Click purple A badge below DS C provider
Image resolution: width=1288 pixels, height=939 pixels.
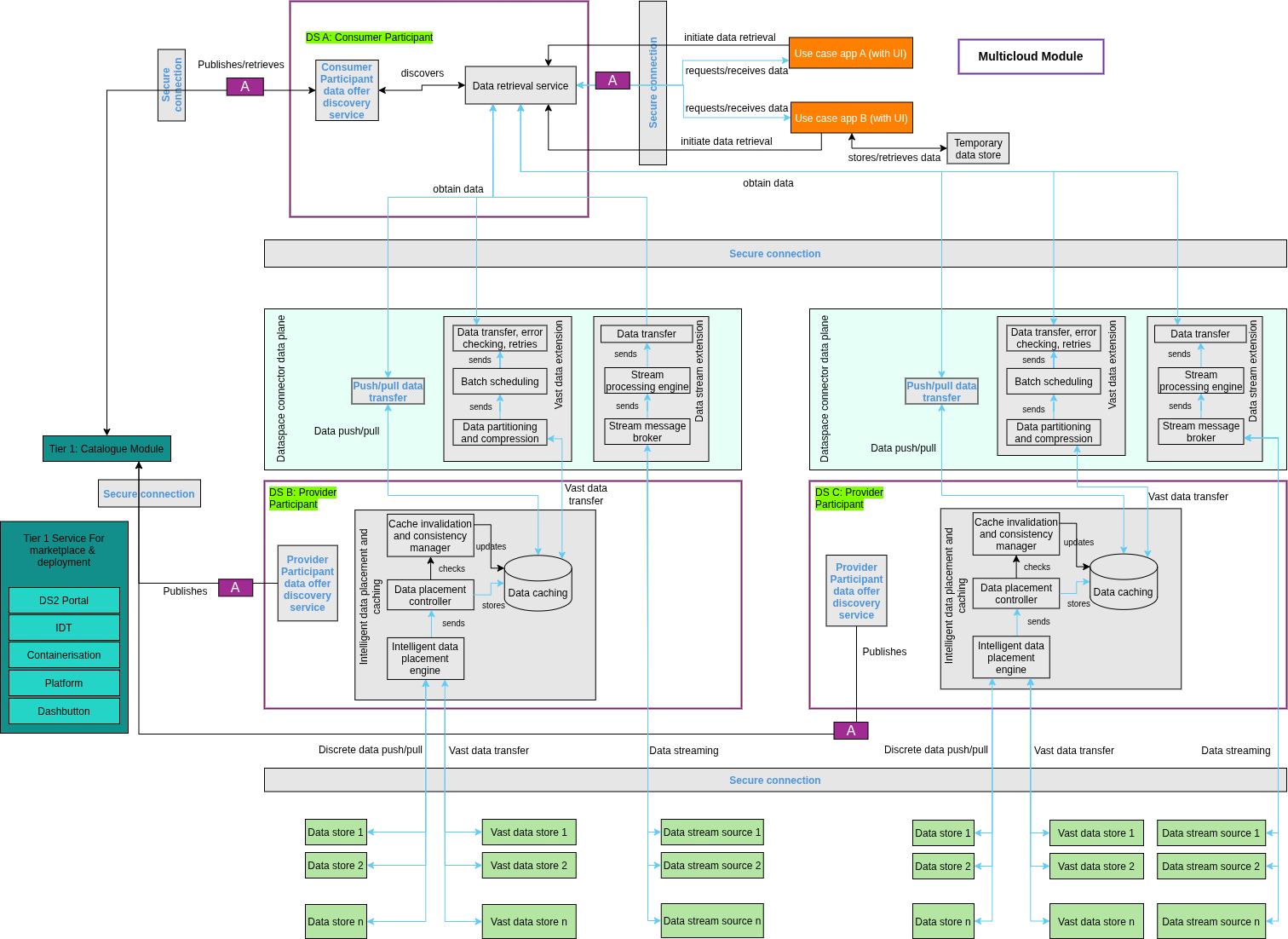(850, 730)
